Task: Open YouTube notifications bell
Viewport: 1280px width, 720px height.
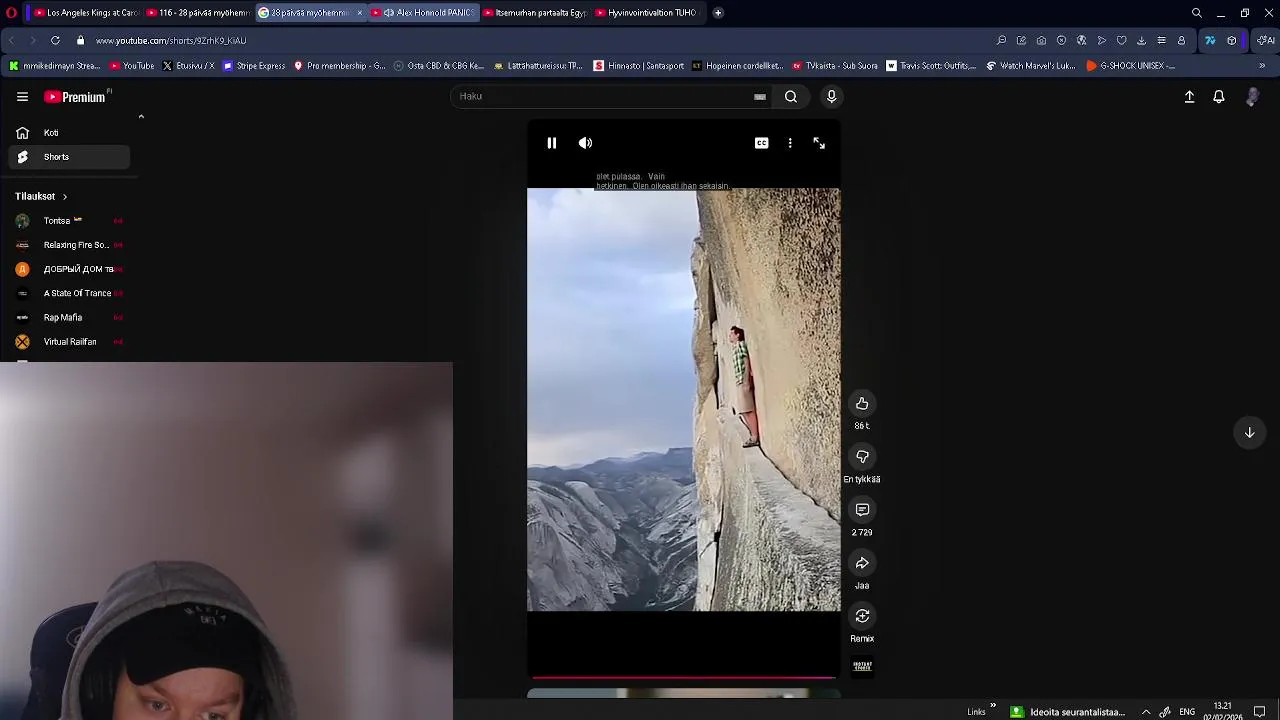Action: point(1219,97)
